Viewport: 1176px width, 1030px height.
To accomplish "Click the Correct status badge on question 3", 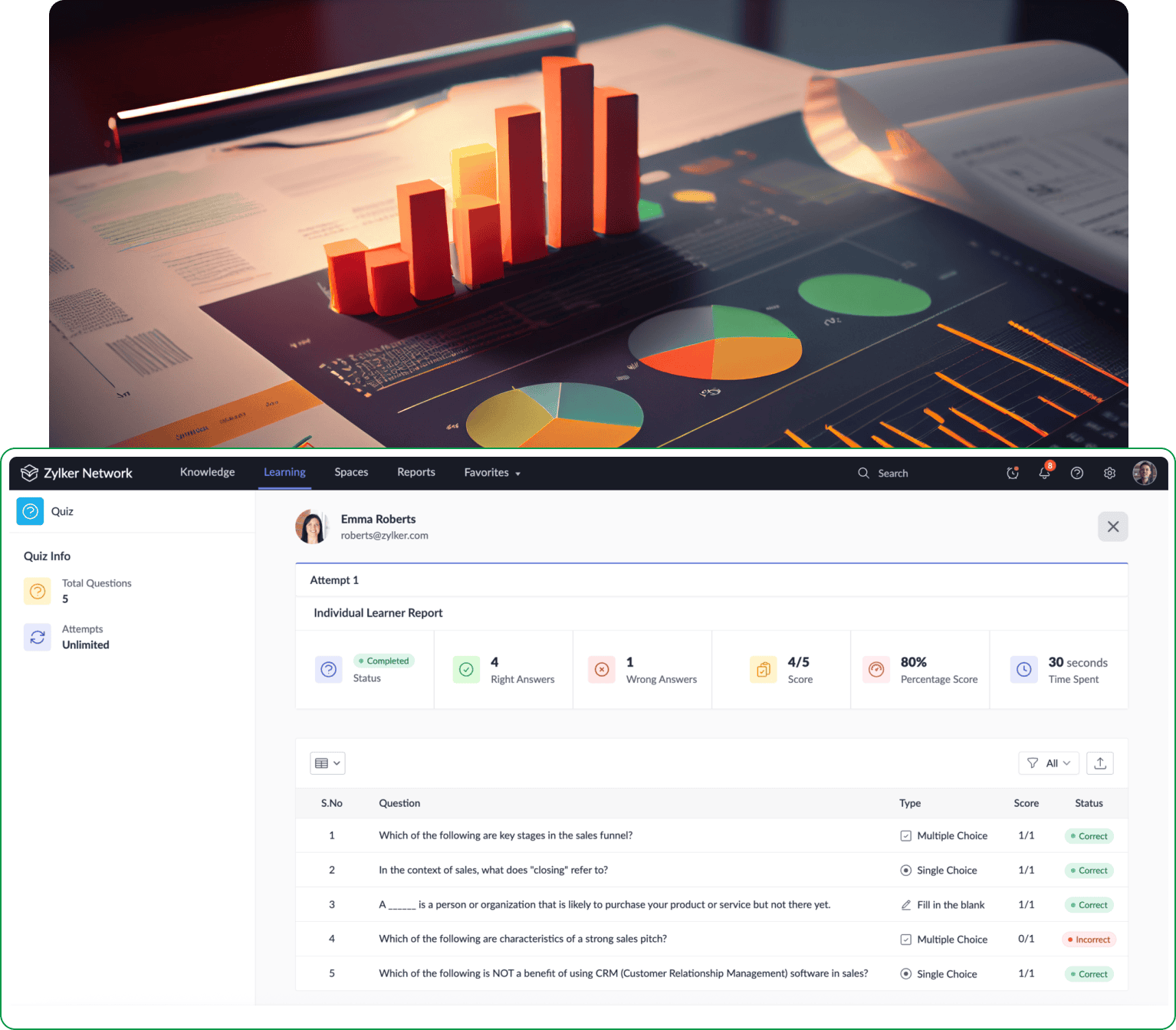I will point(1089,904).
